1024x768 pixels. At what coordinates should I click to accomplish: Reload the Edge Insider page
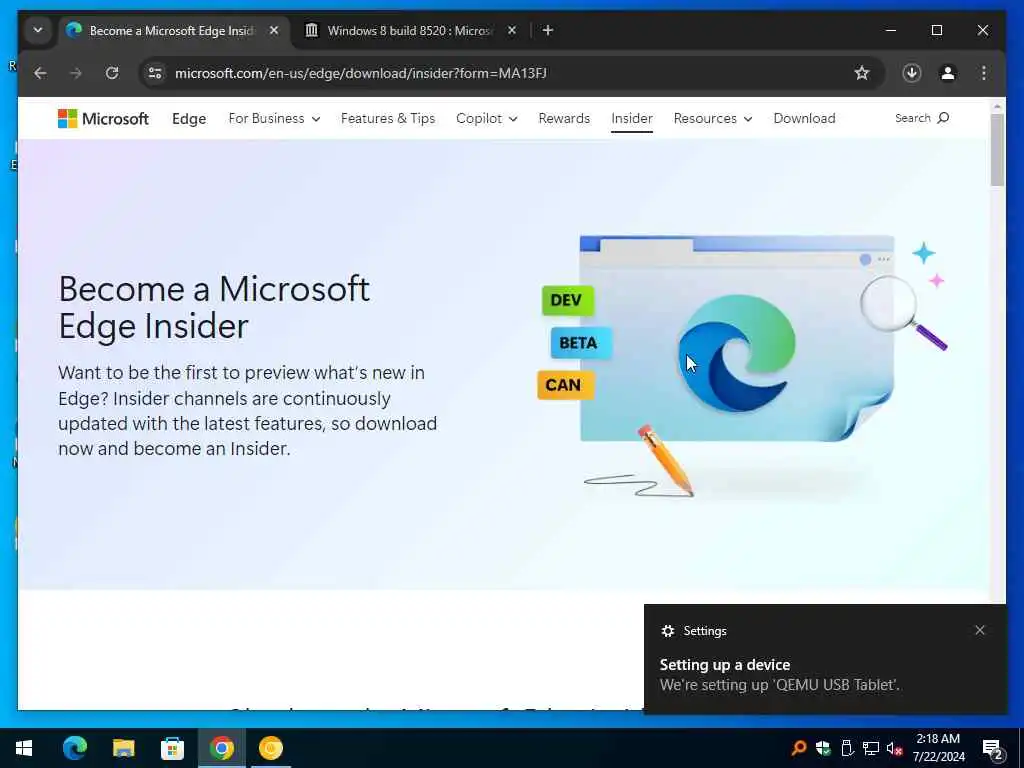coord(112,73)
